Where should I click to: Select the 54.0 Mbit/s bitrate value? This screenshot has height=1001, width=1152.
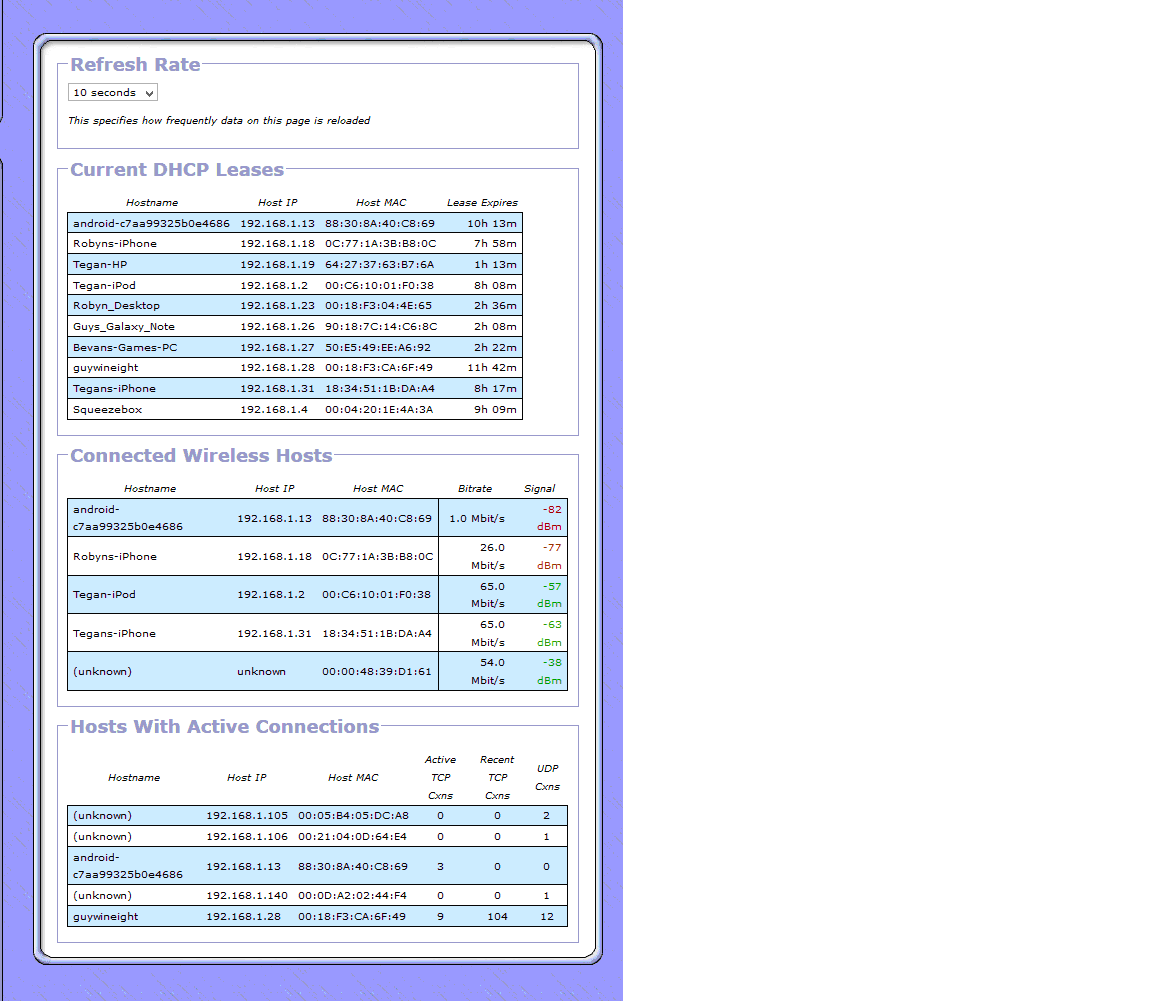tap(488, 672)
